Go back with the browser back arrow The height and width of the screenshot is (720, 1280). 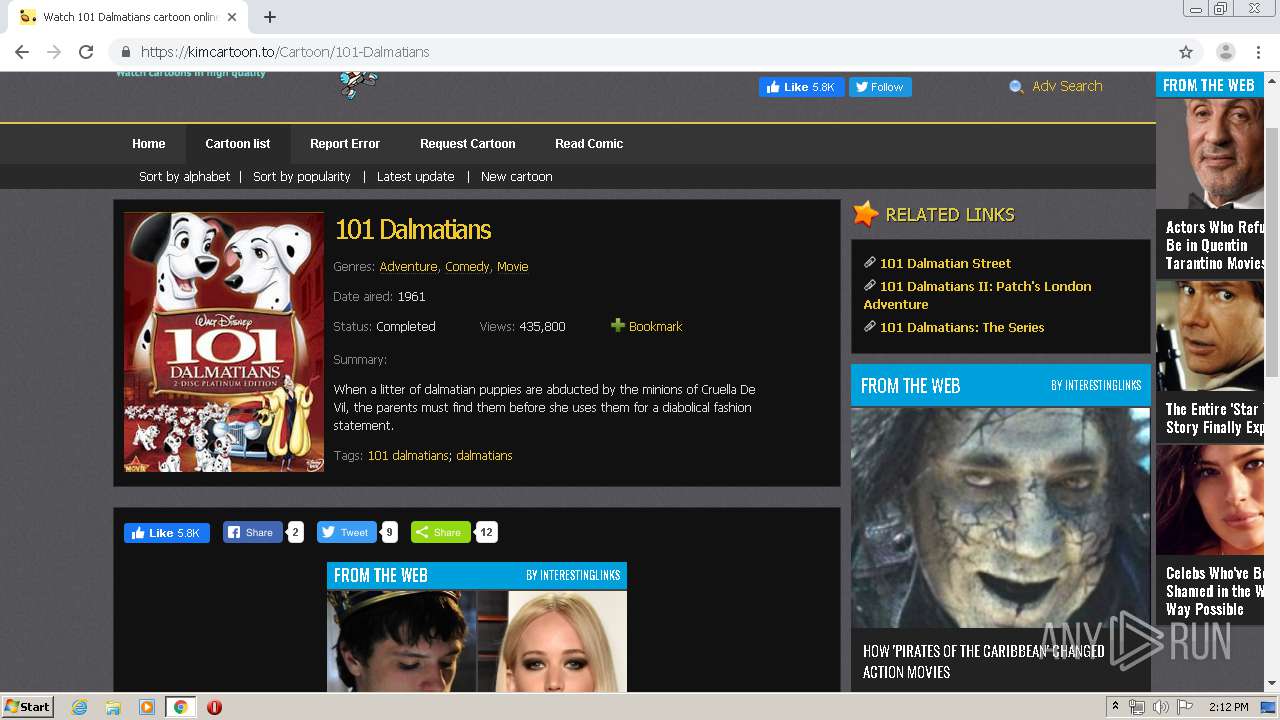[x=22, y=52]
